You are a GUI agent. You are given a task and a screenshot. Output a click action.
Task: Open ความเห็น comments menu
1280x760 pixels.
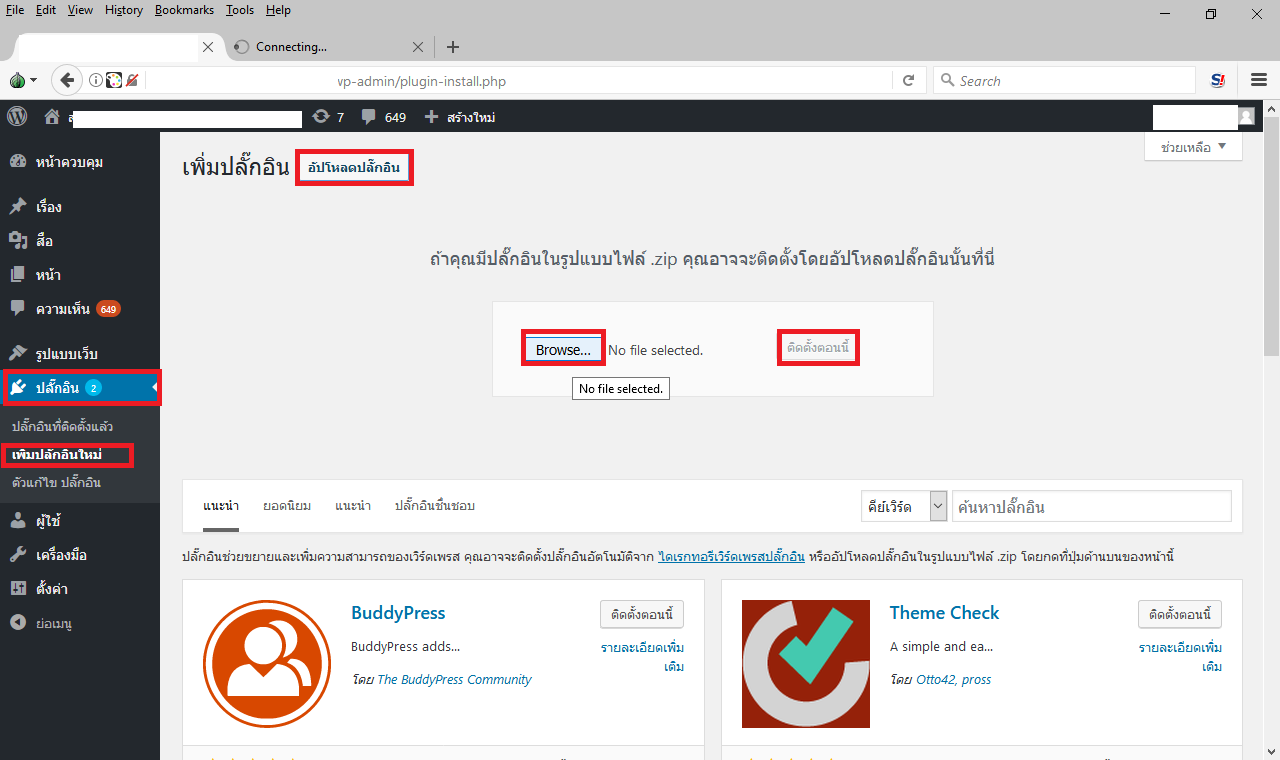[80, 309]
